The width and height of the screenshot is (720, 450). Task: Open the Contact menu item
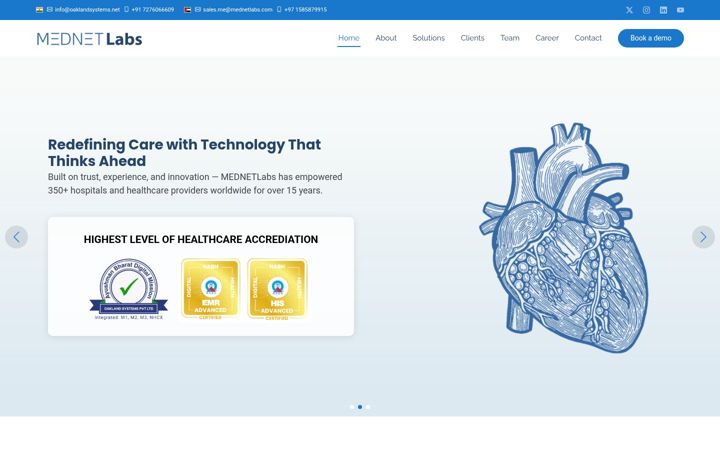[588, 38]
